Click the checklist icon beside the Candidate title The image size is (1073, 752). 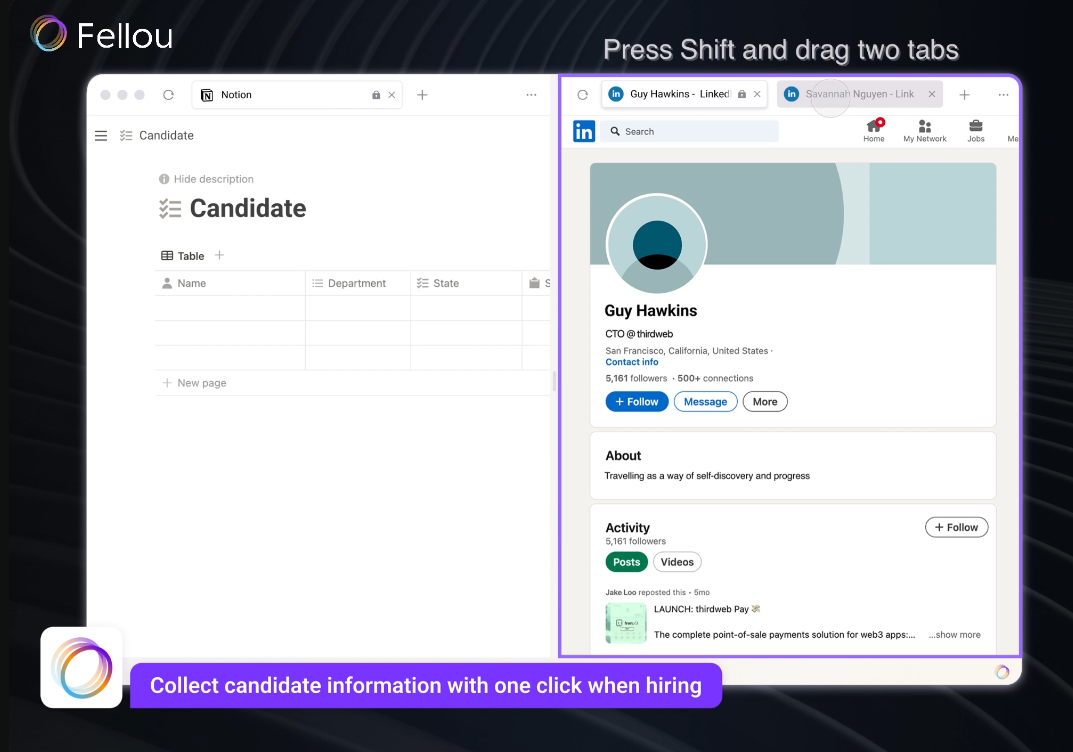pyautogui.click(x=170, y=209)
